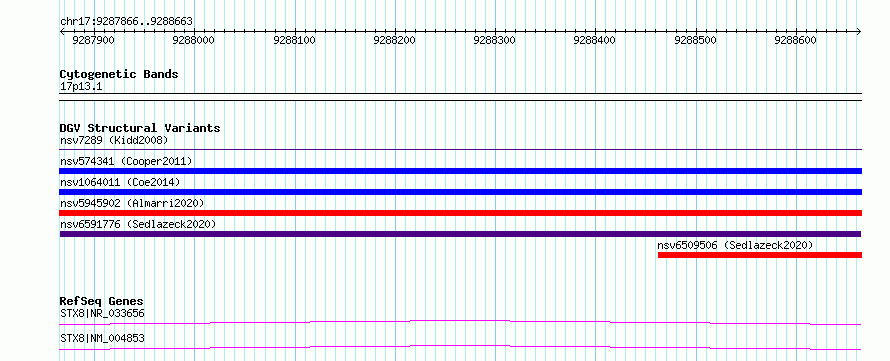
Task: Click the STX8|NR_033656 magenta intron line
Action: tap(460, 322)
